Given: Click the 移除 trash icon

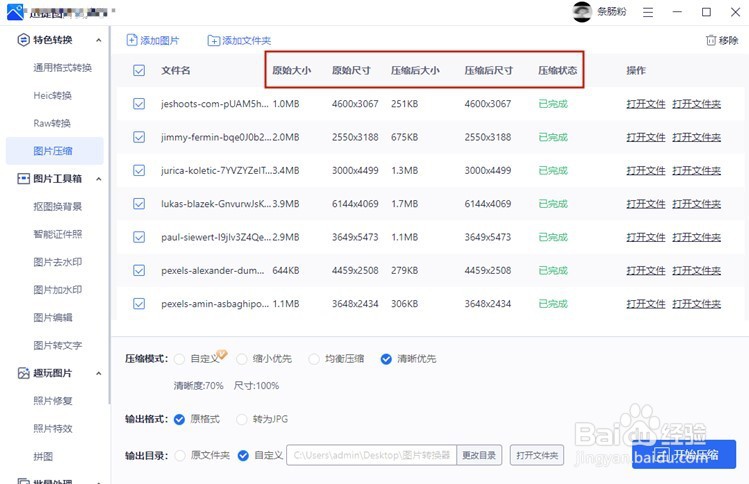Looking at the screenshot, I should click(x=711, y=40).
